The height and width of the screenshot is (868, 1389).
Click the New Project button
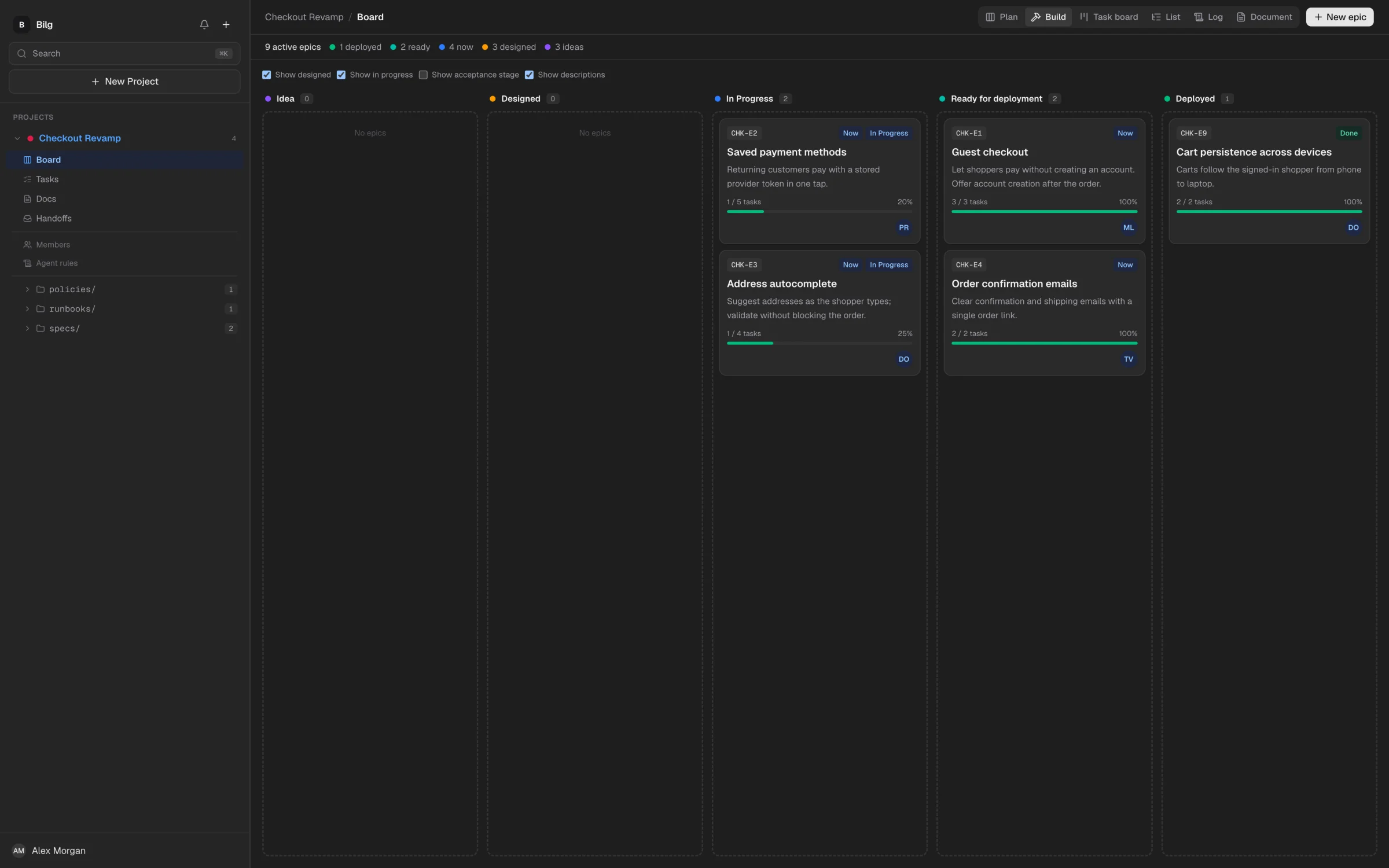point(124,82)
